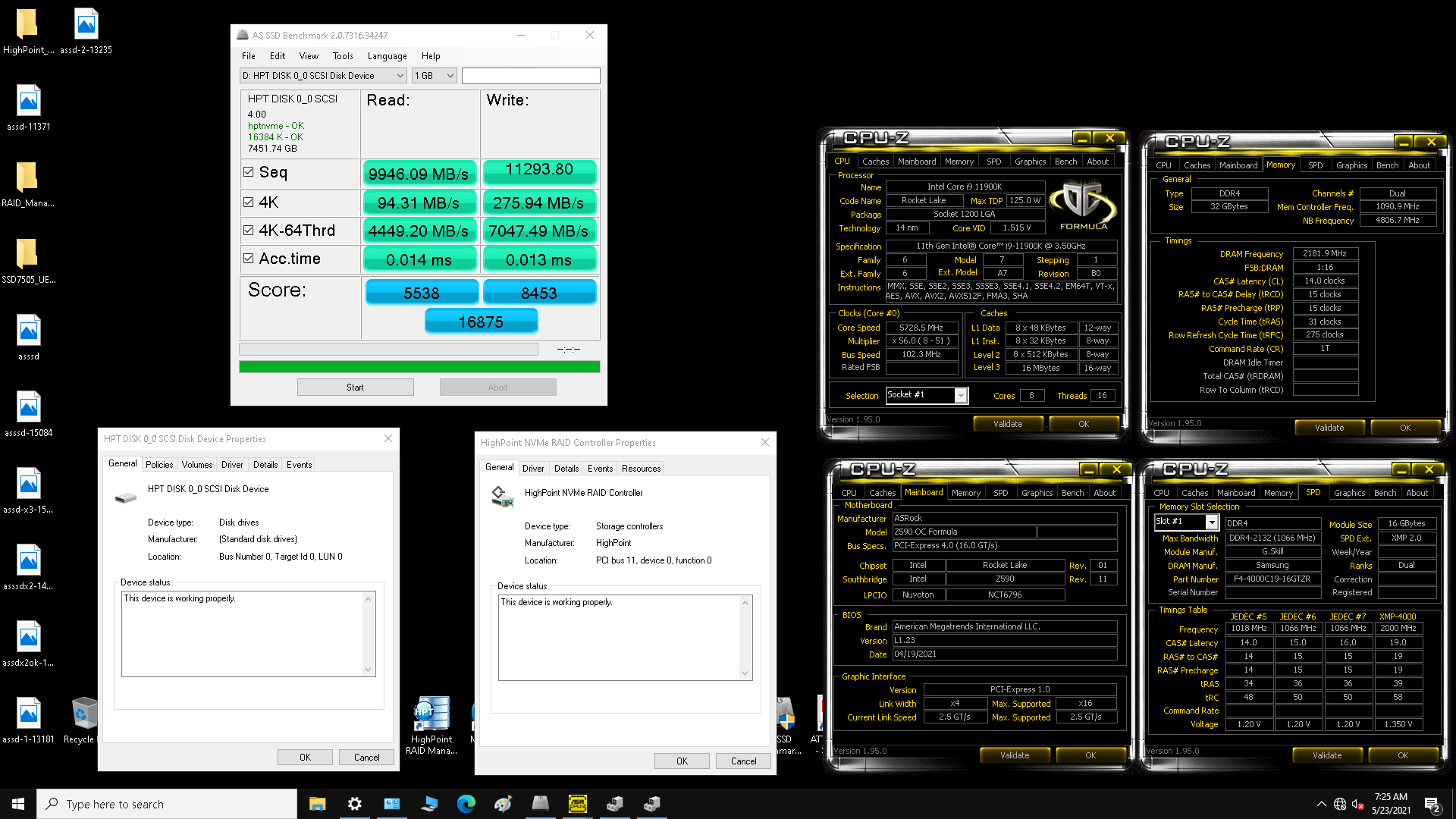Click OK in RAID Controller Properties dialog
1456x819 pixels.
point(682,761)
